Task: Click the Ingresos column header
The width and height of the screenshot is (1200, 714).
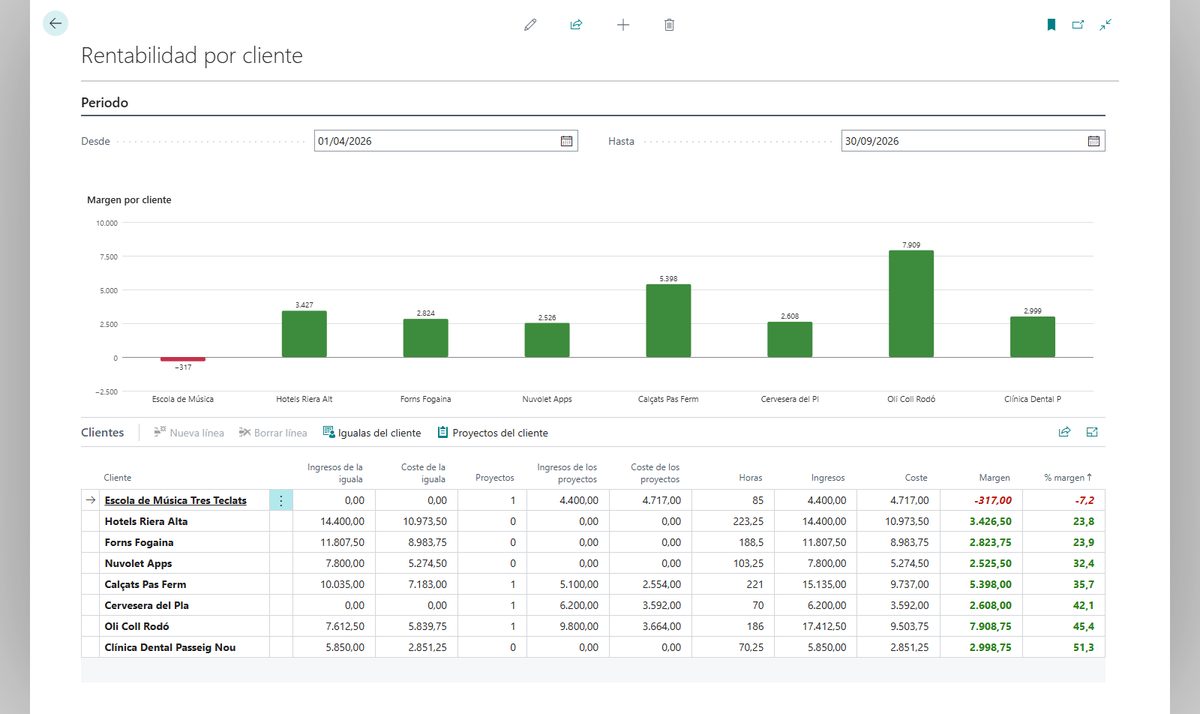Action: click(828, 478)
